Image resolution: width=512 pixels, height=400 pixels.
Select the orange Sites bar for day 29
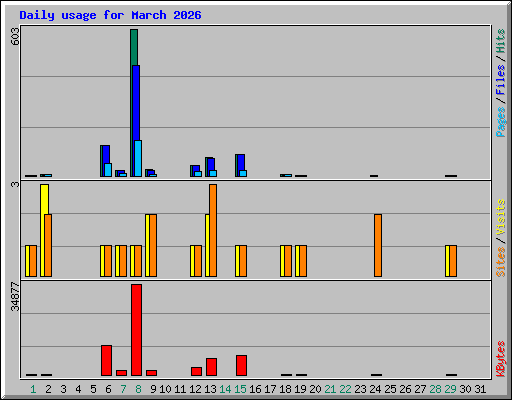tap(453, 261)
